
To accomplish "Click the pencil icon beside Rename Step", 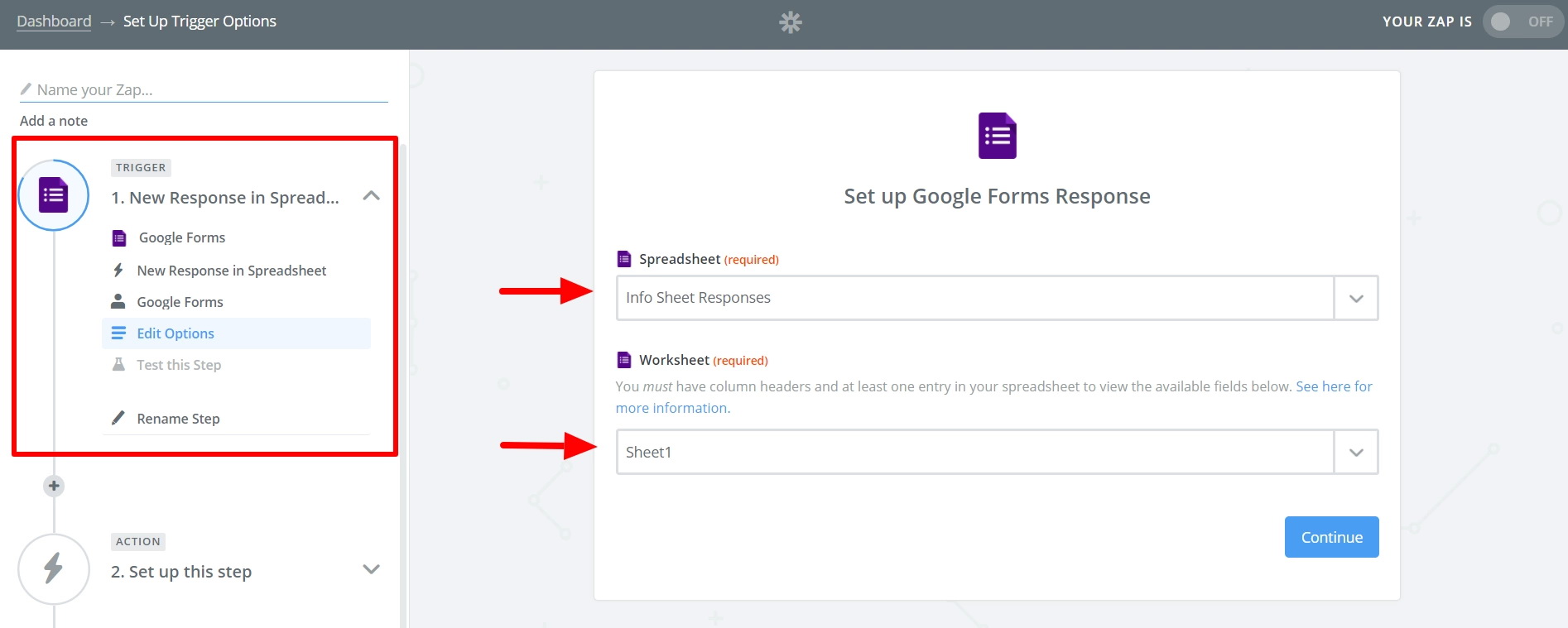I will click(118, 418).
